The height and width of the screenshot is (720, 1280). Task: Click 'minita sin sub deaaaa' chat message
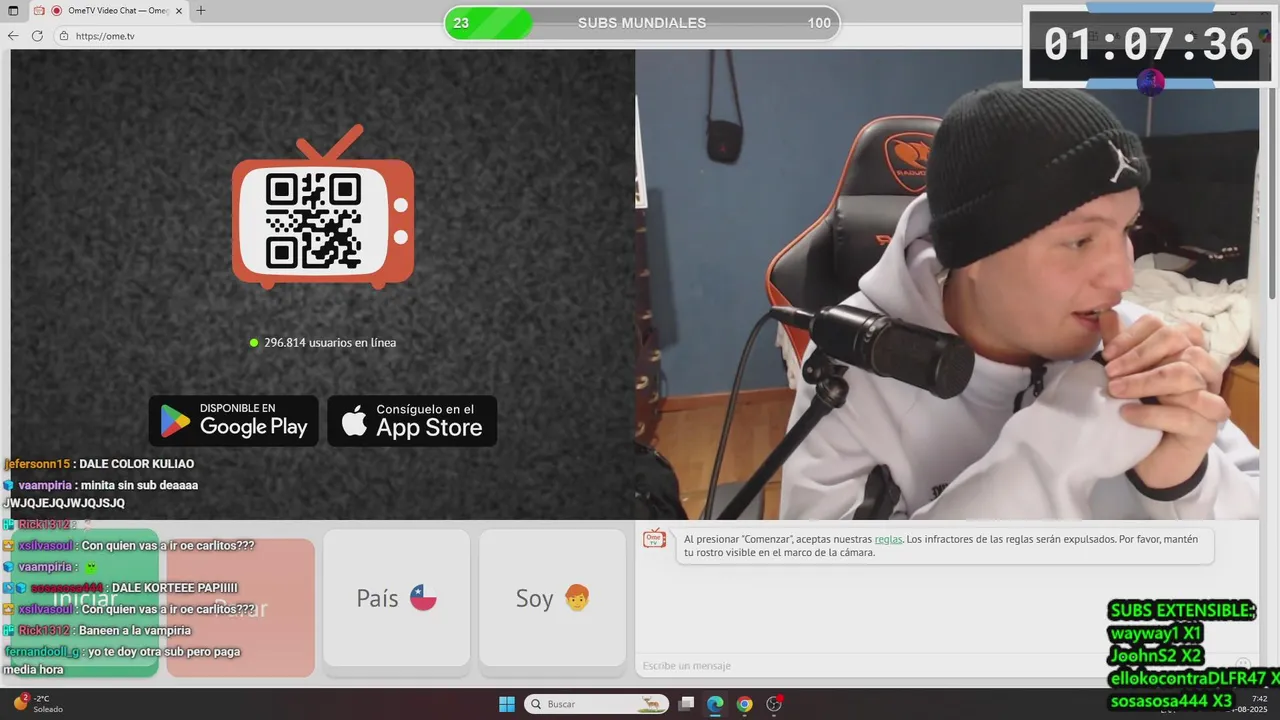coord(101,494)
